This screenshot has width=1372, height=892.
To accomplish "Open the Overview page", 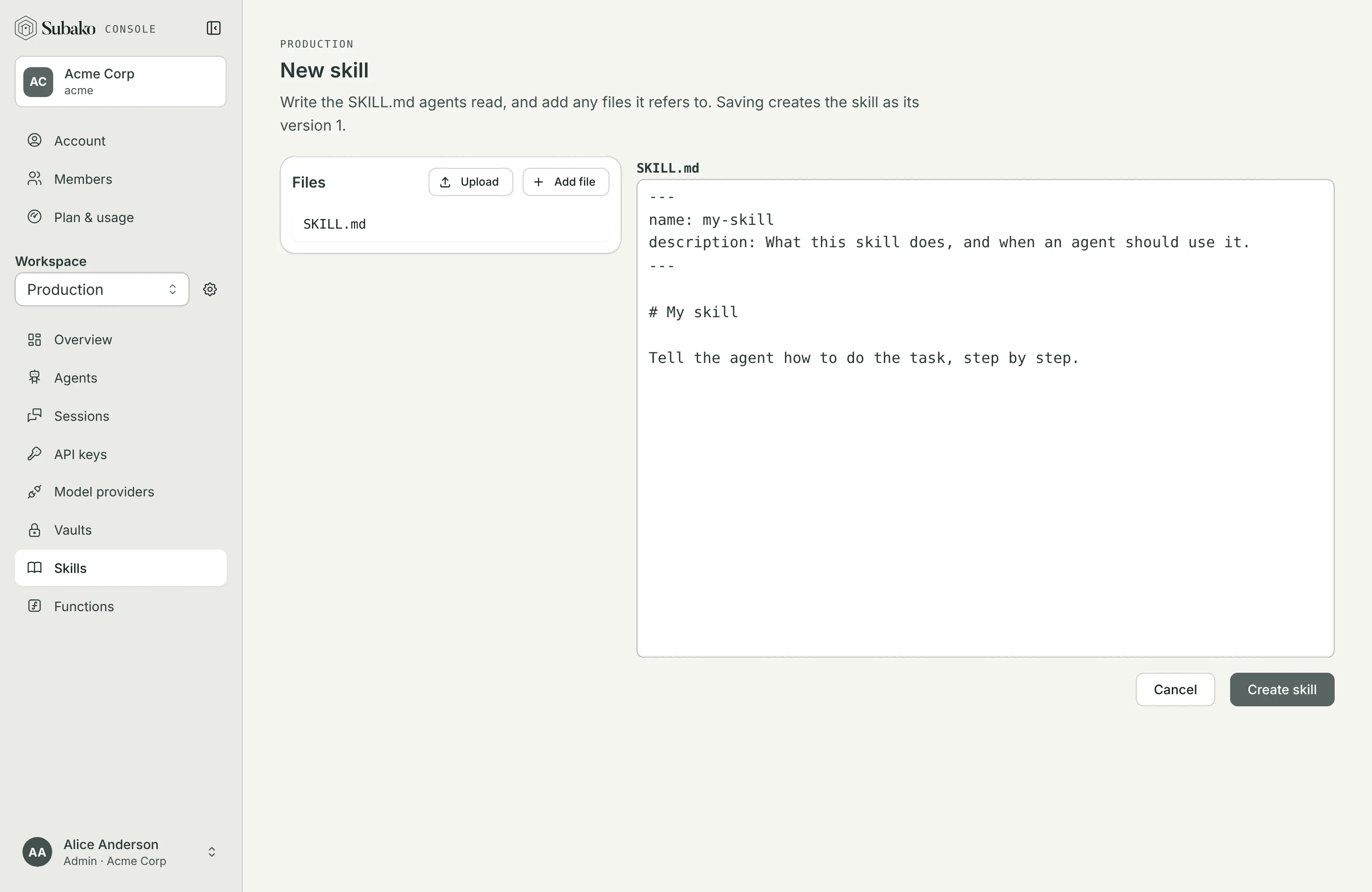I will (x=120, y=339).
